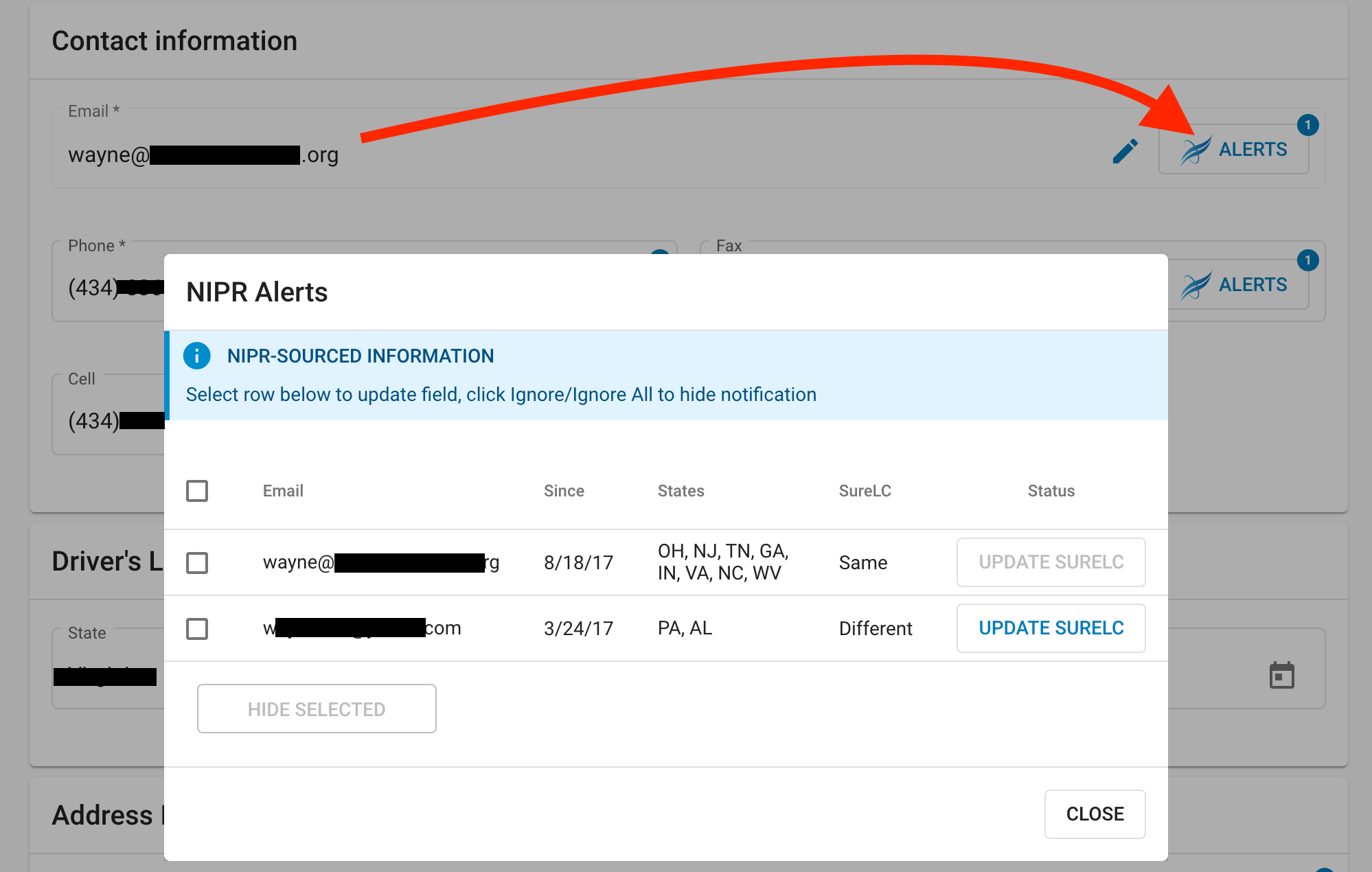Close the NIPR Alerts dialog
The image size is (1372, 872).
[1095, 814]
